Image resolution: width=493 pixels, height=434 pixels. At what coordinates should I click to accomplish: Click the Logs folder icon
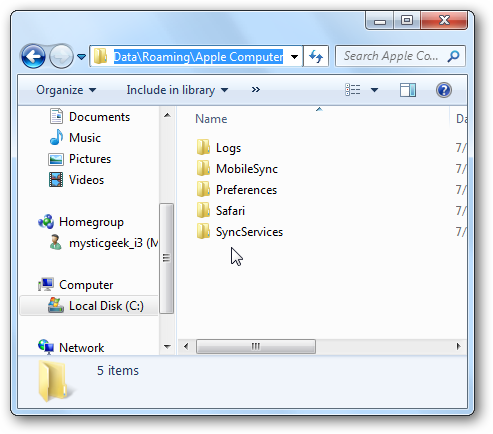203,147
